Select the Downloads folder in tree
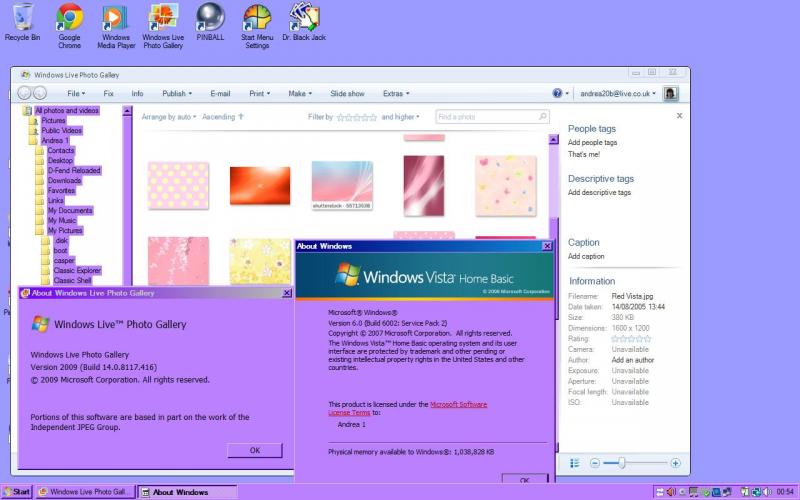Screen dimensions: 800x500 (x=64, y=180)
